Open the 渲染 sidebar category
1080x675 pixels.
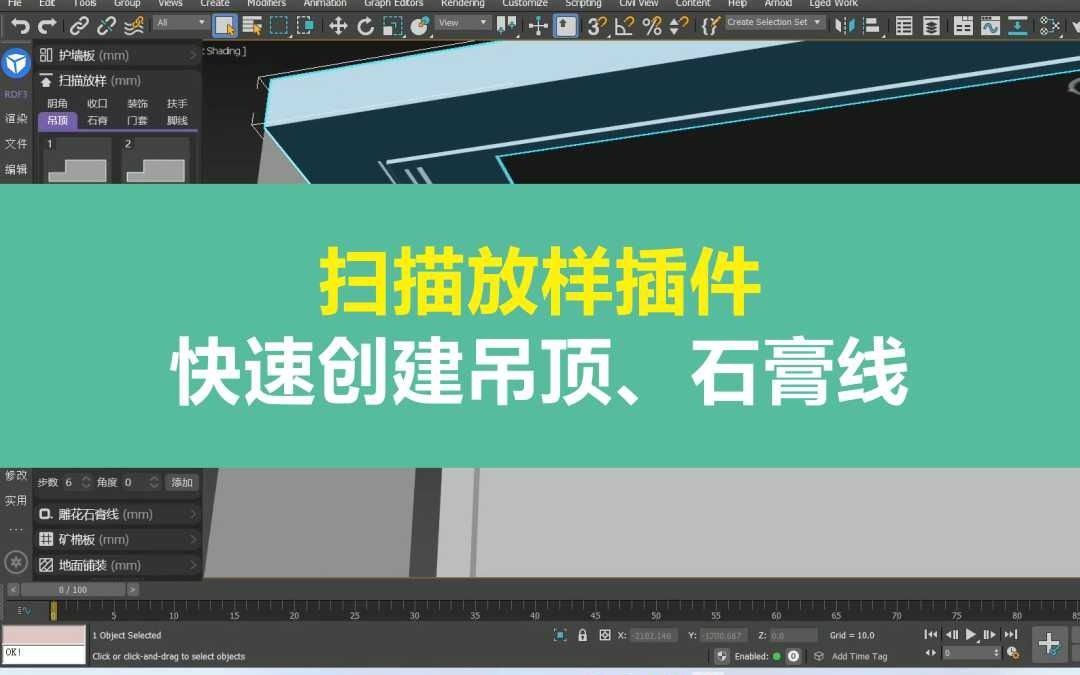pos(16,118)
